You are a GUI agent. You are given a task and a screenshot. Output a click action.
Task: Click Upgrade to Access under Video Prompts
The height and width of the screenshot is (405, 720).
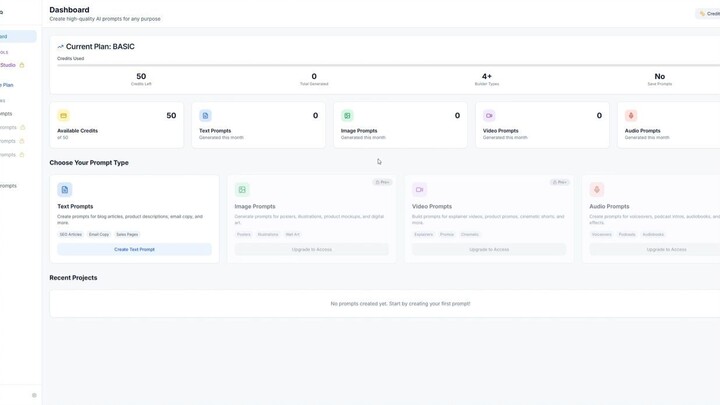tap(489, 249)
